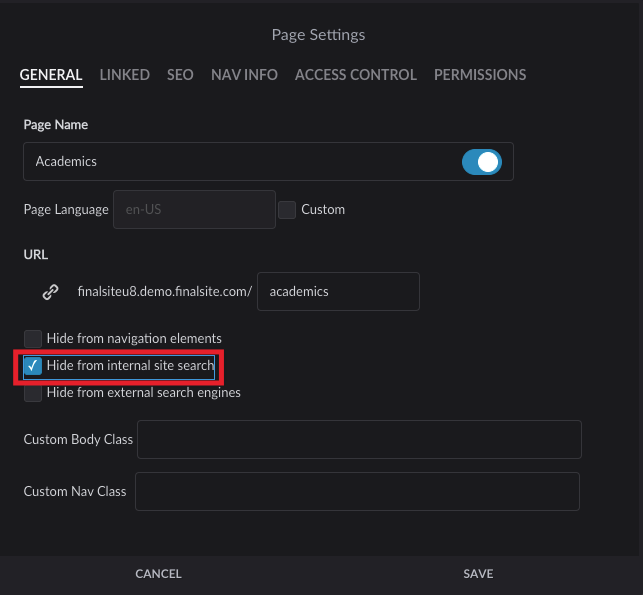Open the ACCESS CONTROL tab
This screenshot has height=595, width=643.
356,75
